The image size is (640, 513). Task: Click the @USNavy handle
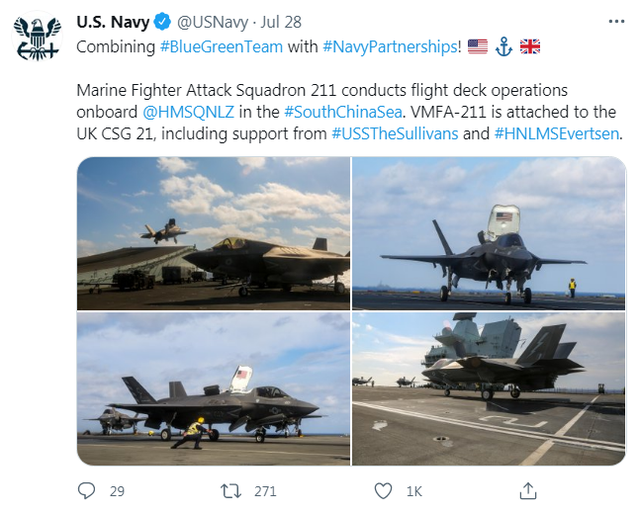pos(213,22)
